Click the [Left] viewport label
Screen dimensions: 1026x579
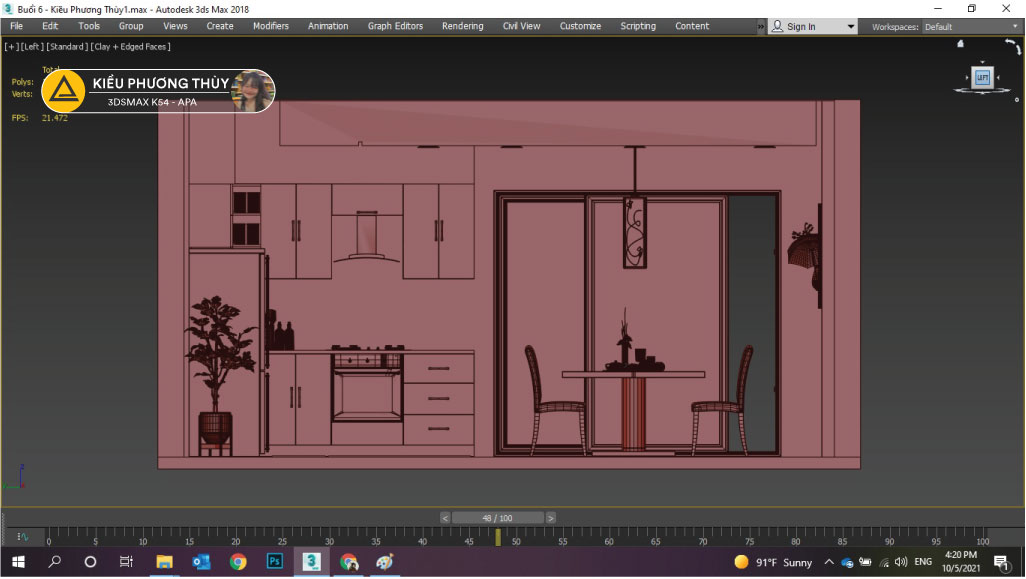(x=32, y=46)
